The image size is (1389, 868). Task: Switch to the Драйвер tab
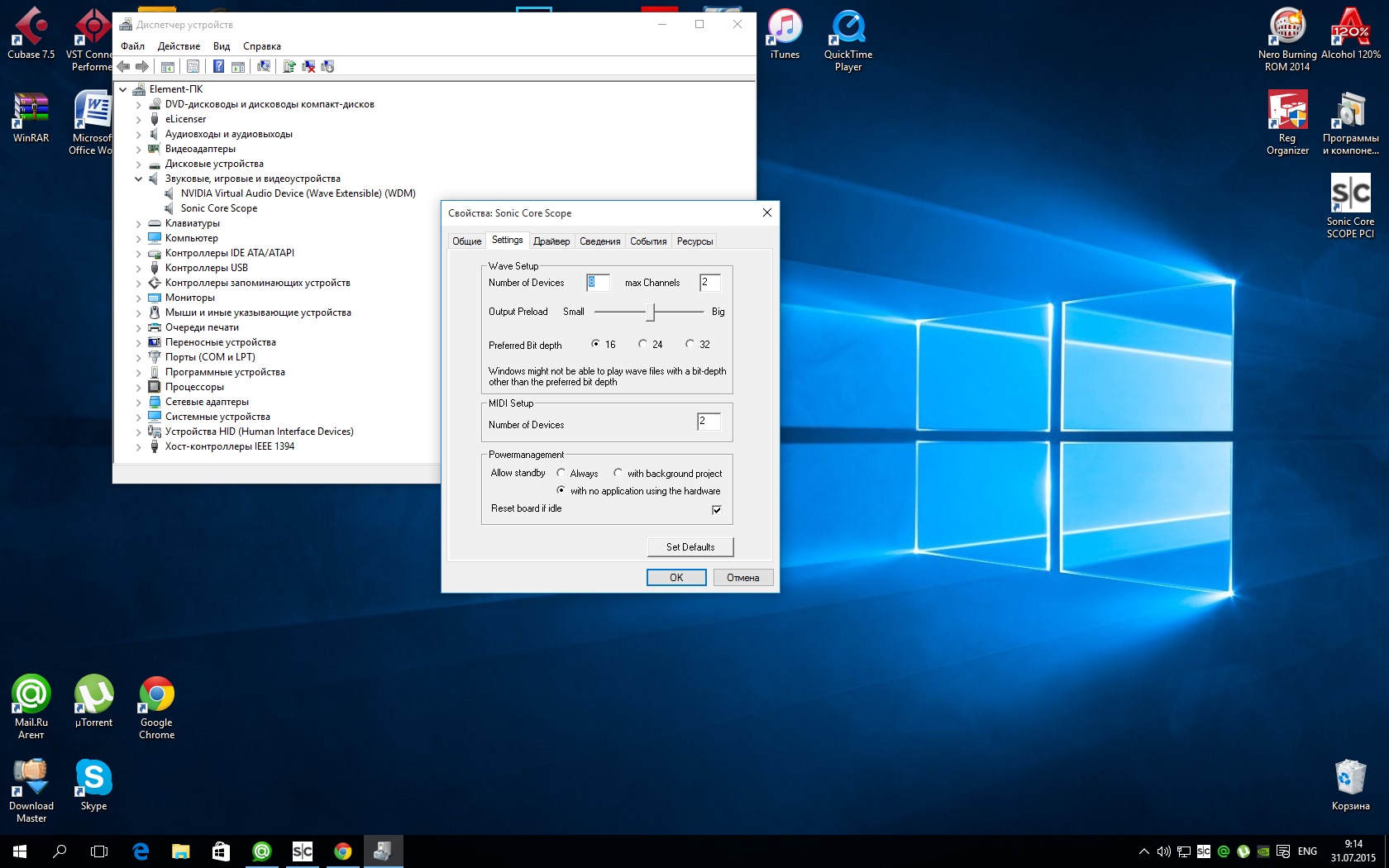[551, 241]
